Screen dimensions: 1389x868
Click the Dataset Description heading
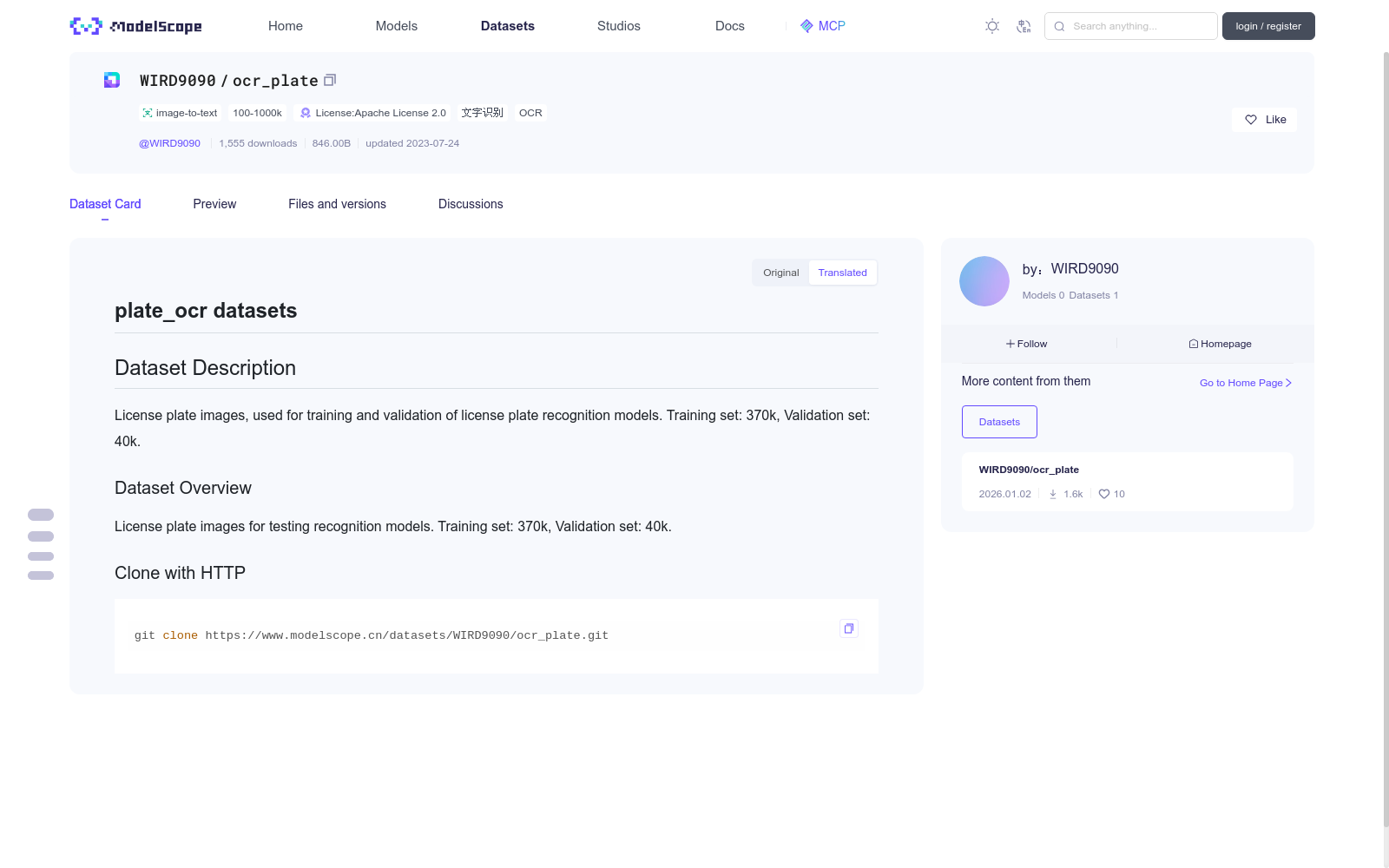click(205, 368)
